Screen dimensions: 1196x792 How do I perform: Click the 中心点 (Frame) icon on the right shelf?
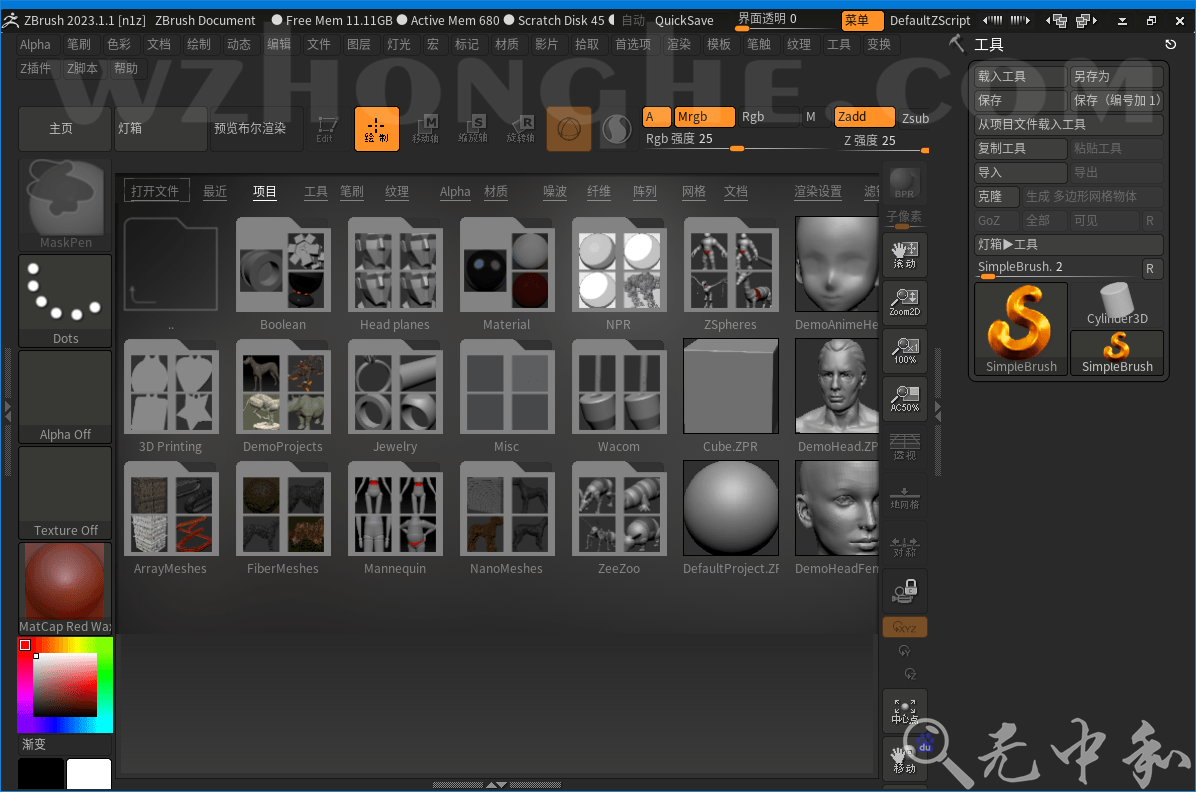pos(904,711)
